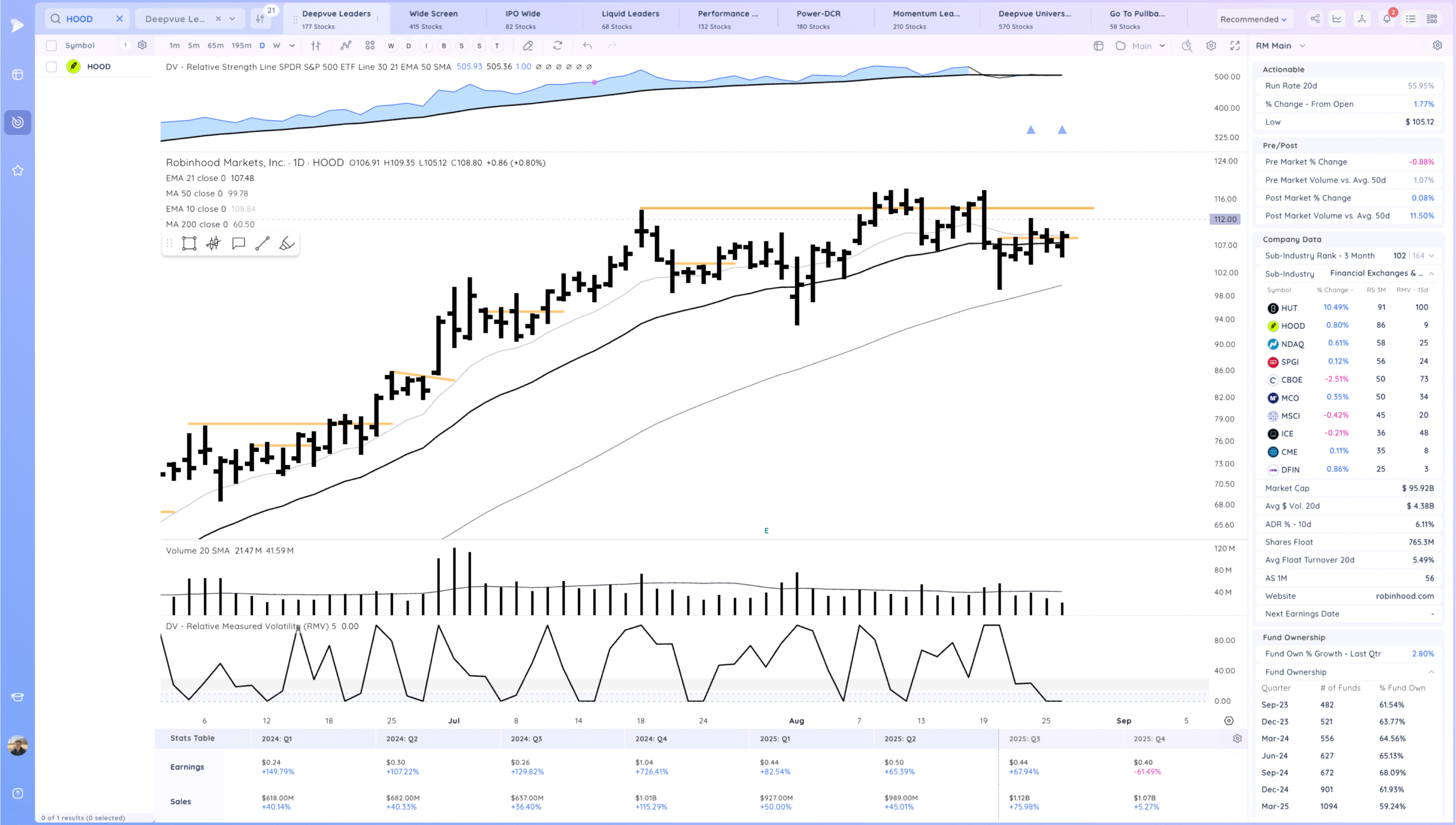Open the notifications bell icon
This screenshot has width=1456, height=825.
coord(1387,19)
